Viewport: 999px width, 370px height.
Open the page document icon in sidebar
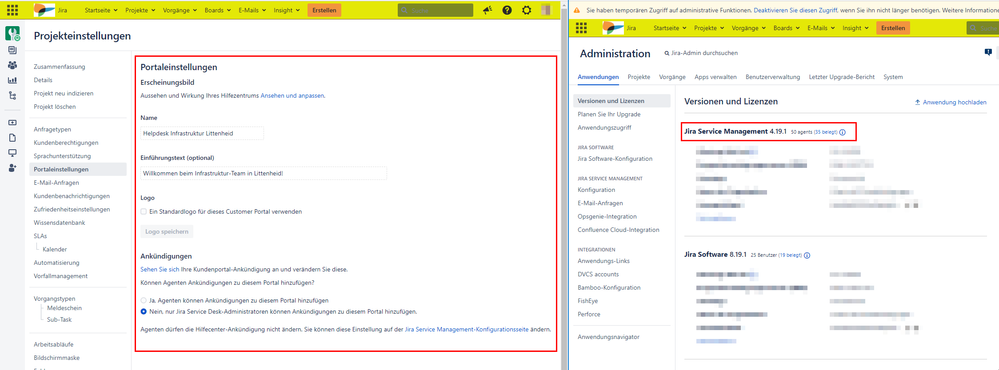13,138
